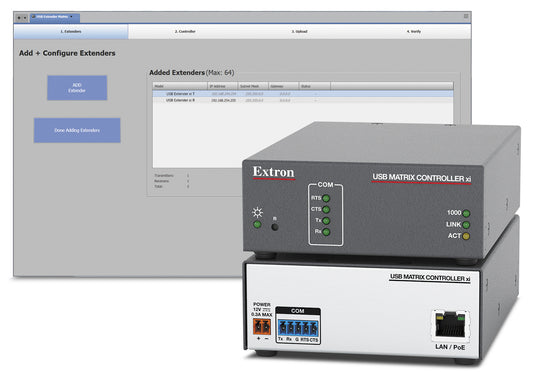Click the Status column header

tap(314, 86)
